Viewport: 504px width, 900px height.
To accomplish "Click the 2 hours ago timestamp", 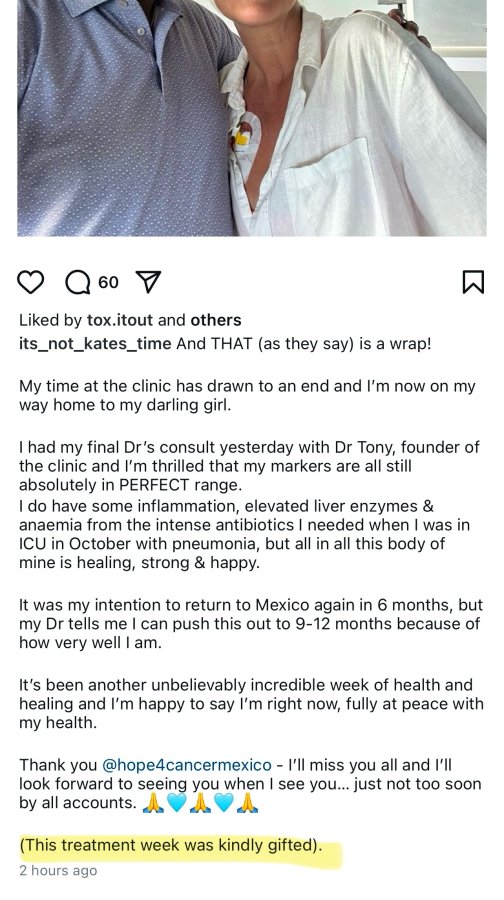I will tap(58, 871).
